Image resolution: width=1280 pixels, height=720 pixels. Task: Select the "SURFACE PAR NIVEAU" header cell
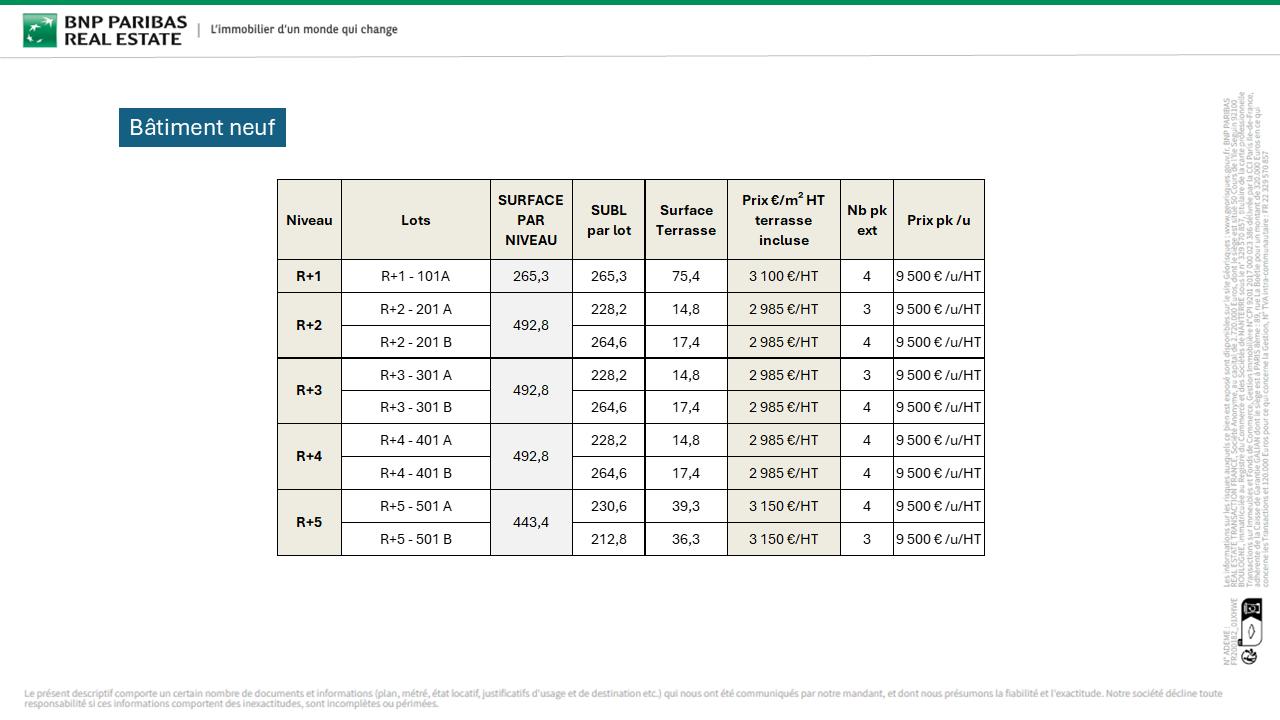531,220
